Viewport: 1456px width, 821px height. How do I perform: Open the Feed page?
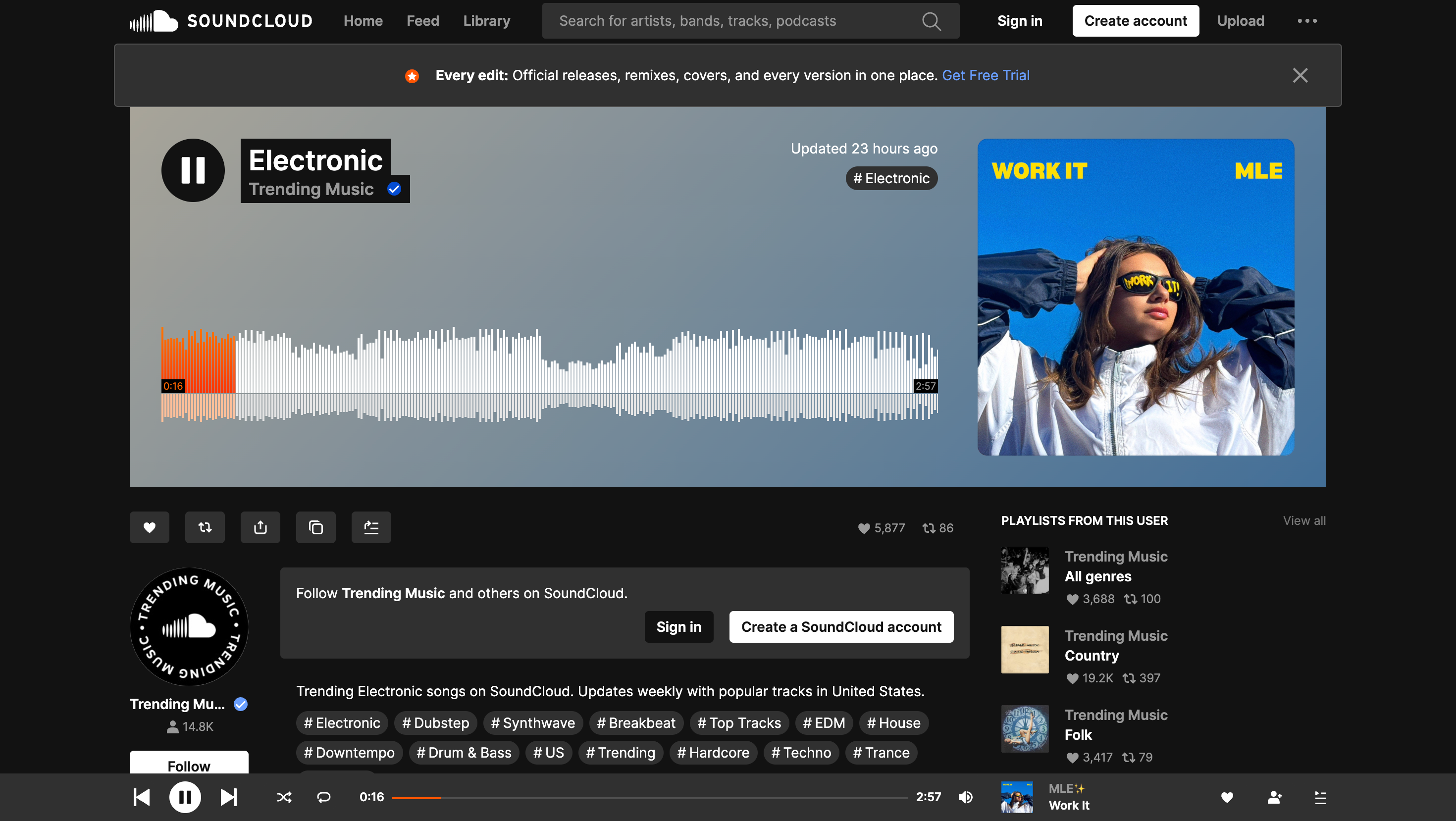pyautogui.click(x=422, y=20)
